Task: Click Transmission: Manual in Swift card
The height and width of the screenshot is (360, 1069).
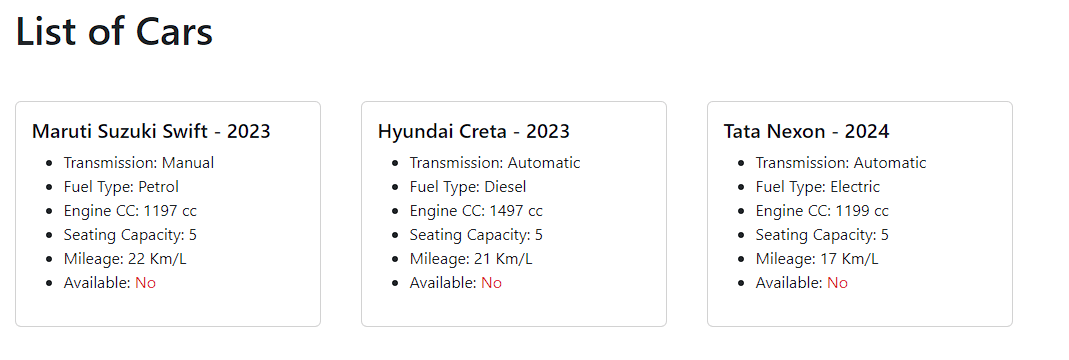Action: pyautogui.click(x=139, y=163)
